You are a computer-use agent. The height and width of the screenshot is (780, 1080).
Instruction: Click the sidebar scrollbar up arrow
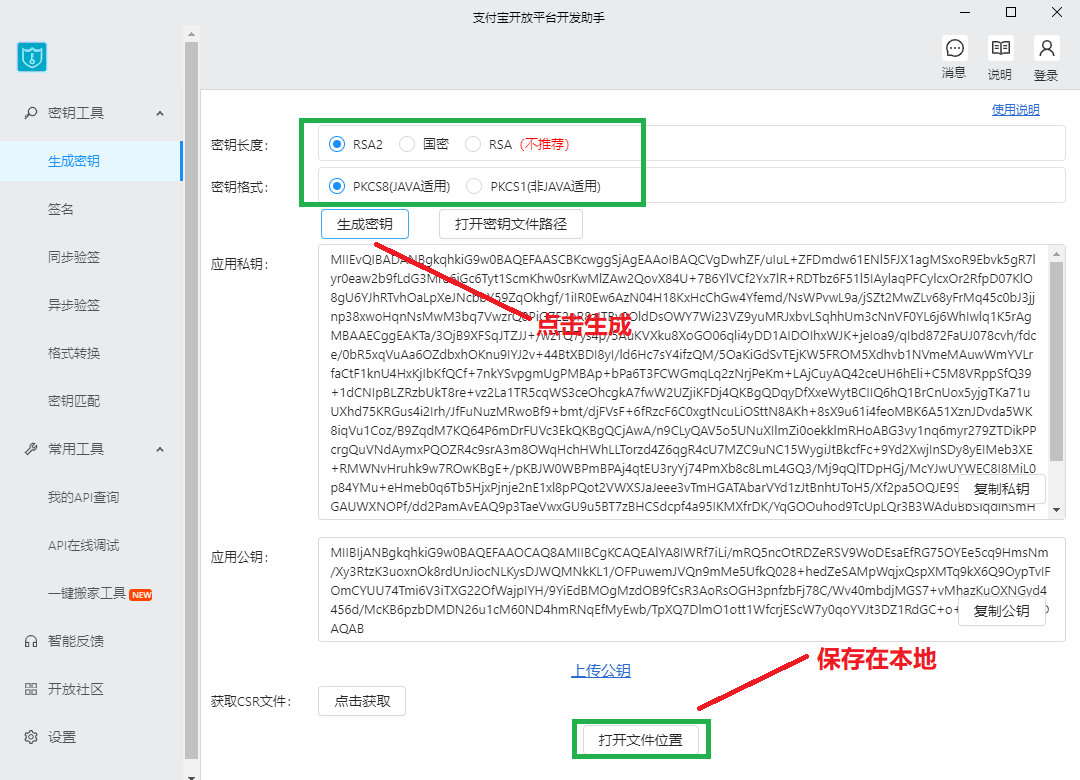point(191,34)
